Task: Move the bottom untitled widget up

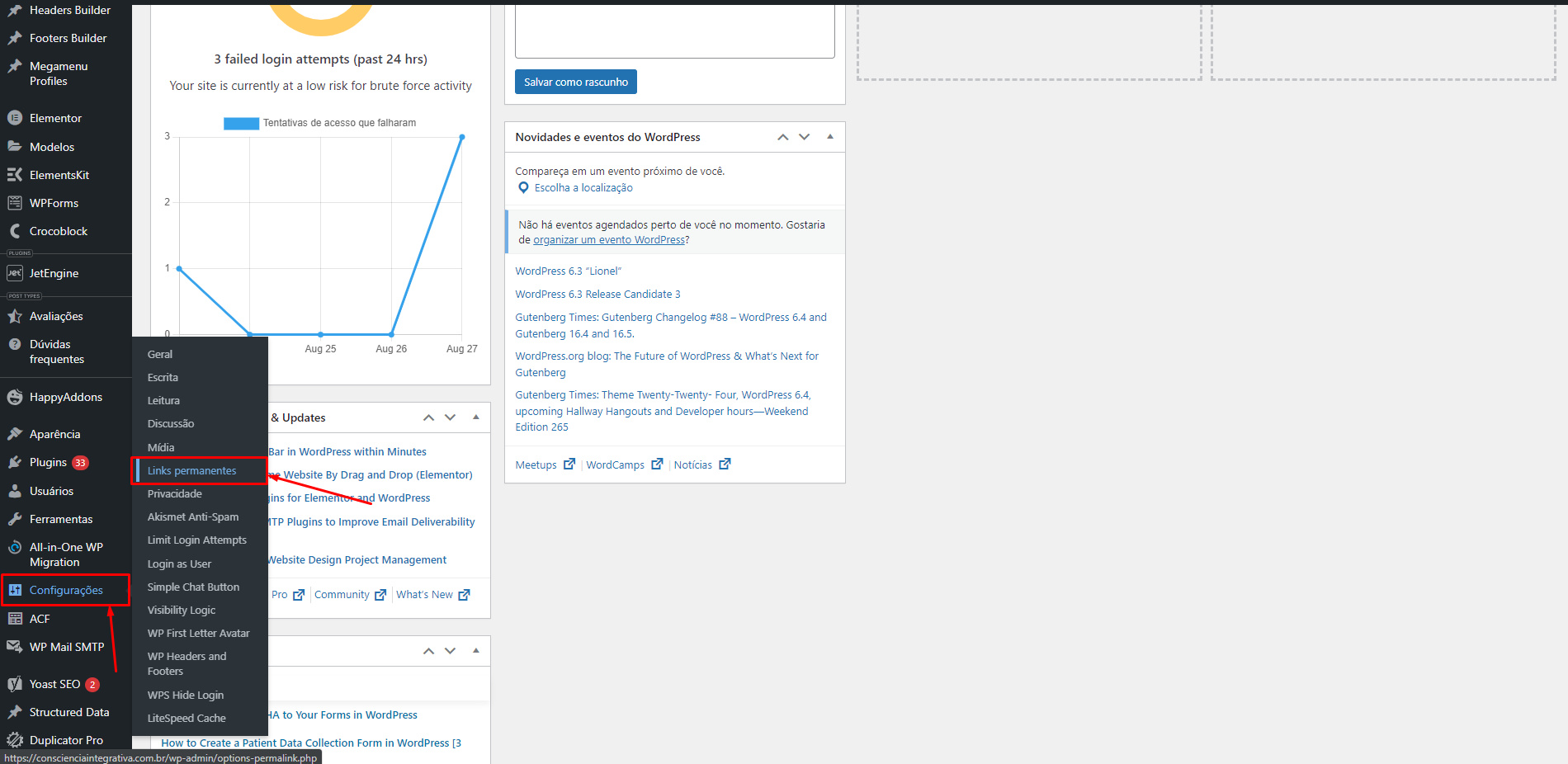Action: (428, 651)
